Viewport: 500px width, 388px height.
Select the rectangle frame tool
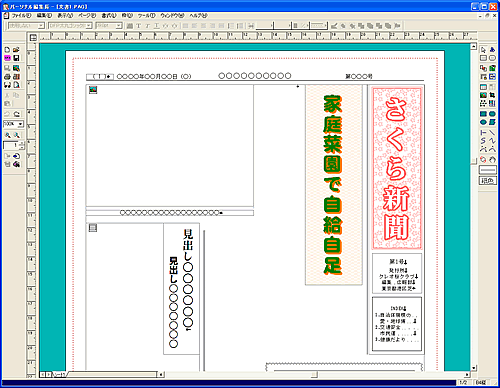point(484,58)
